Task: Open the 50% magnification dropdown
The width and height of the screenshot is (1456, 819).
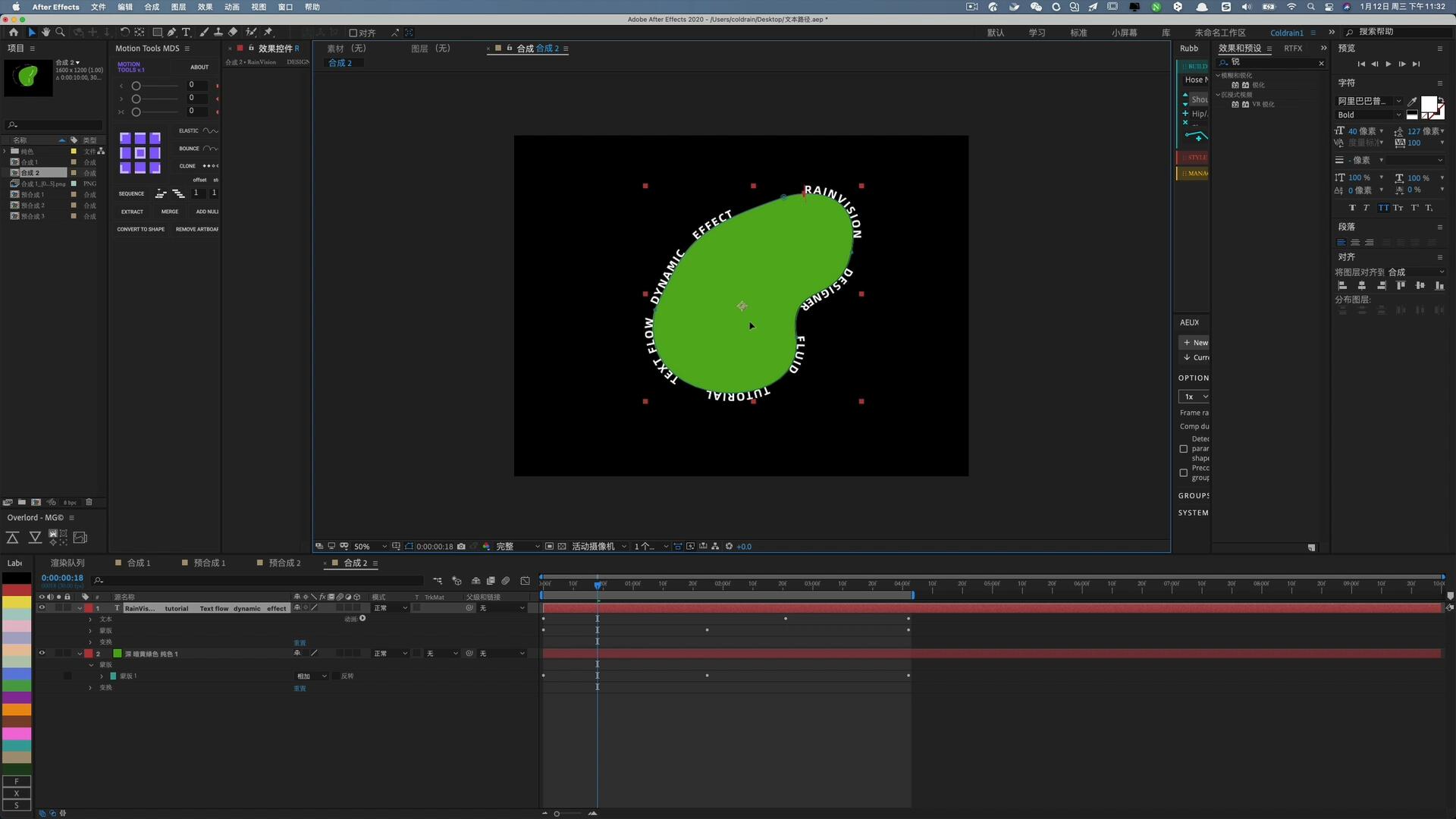Action: click(371, 547)
